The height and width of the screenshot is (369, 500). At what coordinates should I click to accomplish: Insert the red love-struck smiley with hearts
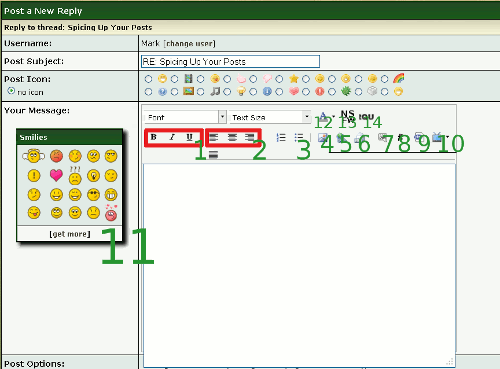tap(111, 213)
